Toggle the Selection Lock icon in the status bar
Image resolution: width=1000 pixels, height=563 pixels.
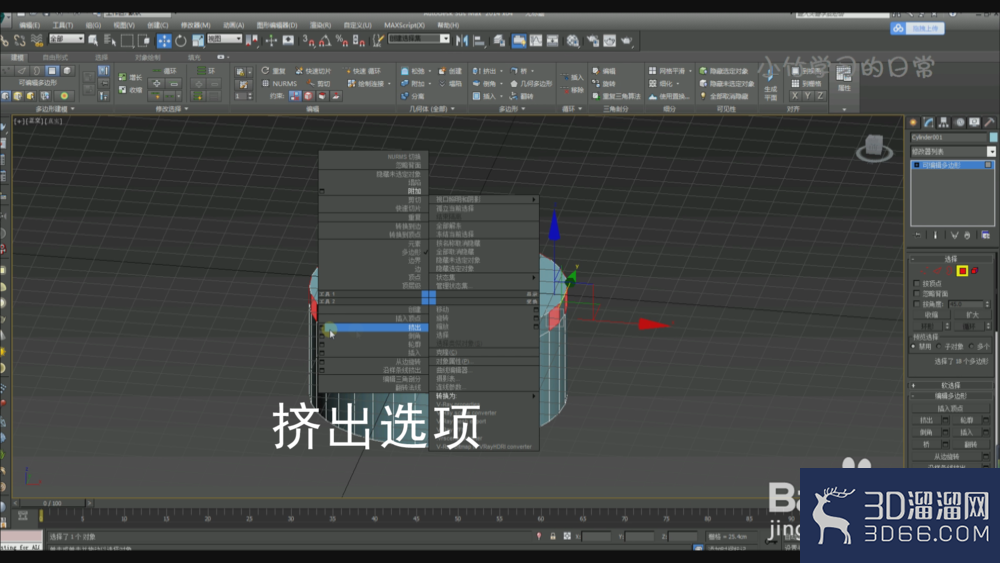pyautogui.click(x=553, y=536)
